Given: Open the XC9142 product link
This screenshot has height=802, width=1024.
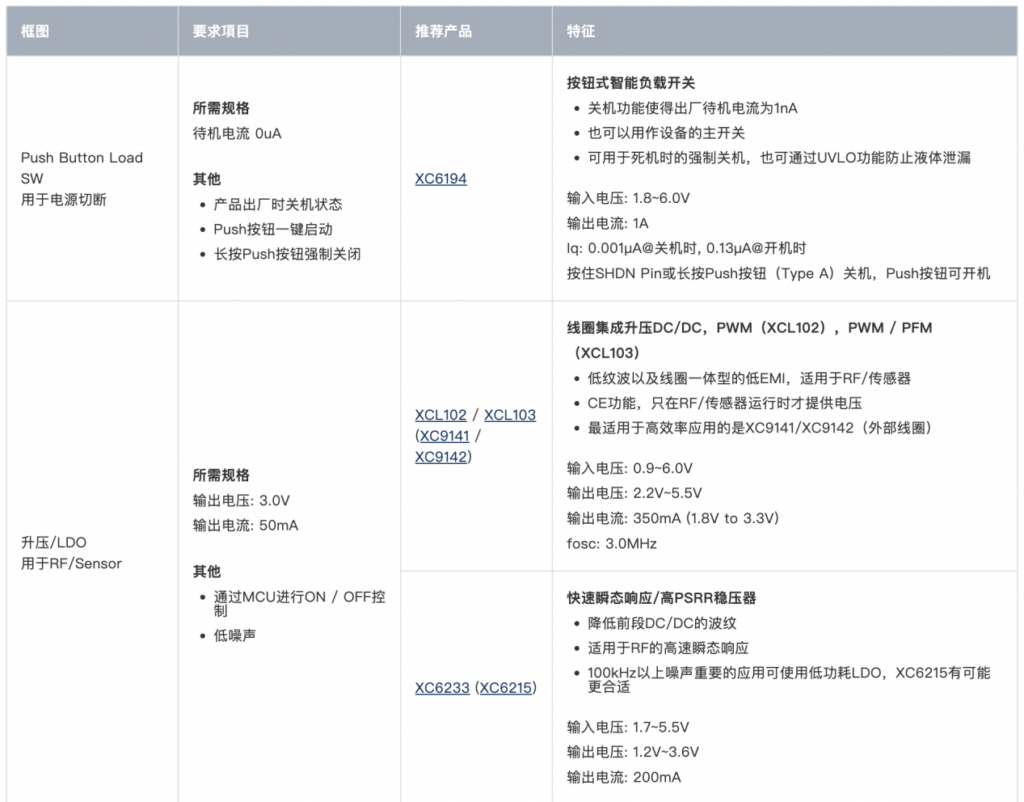Looking at the screenshot, I should [441, 456].
